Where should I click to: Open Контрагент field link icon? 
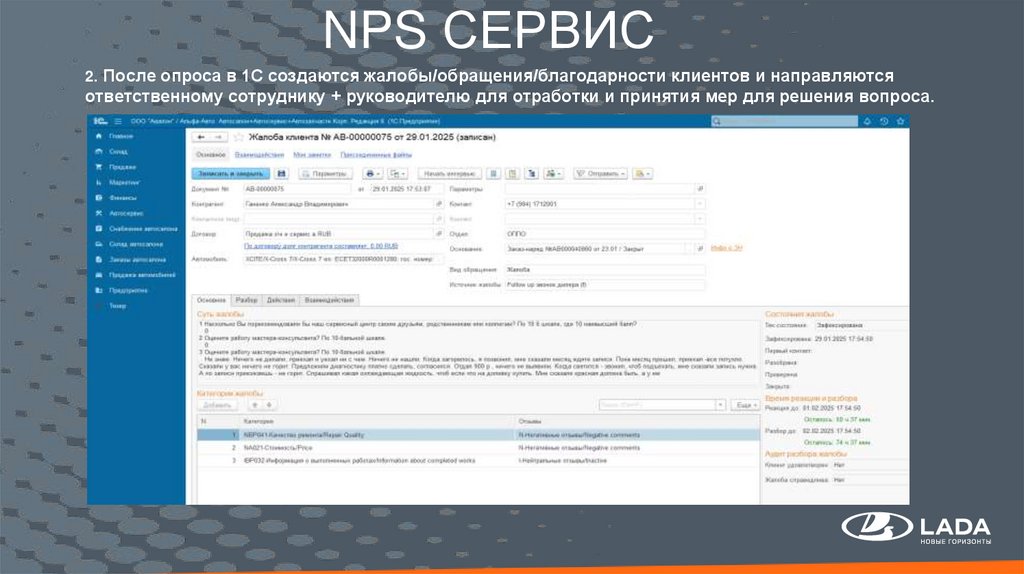(x=439, y=204)
